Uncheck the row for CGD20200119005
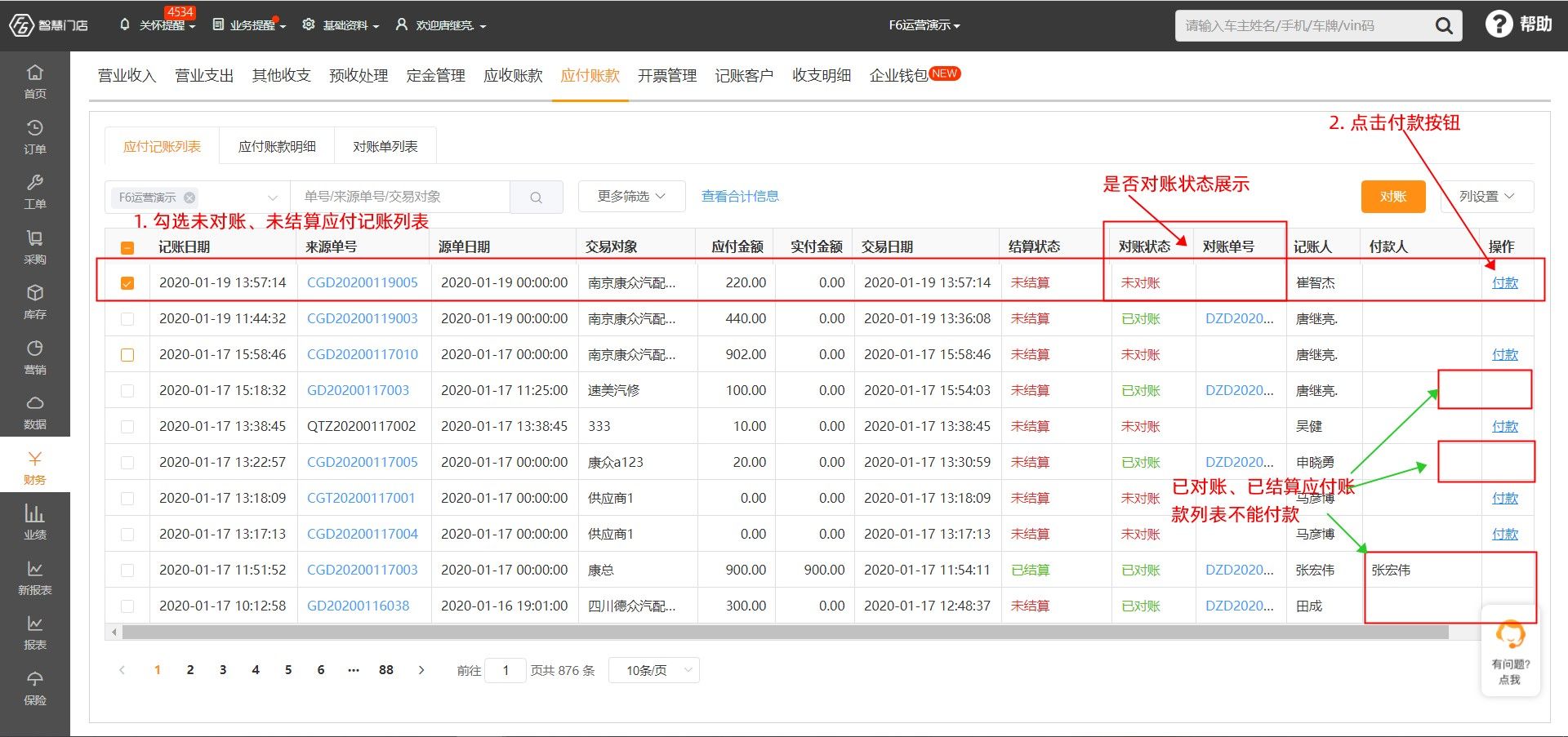The image size is (1568, 737). point(127,283)
